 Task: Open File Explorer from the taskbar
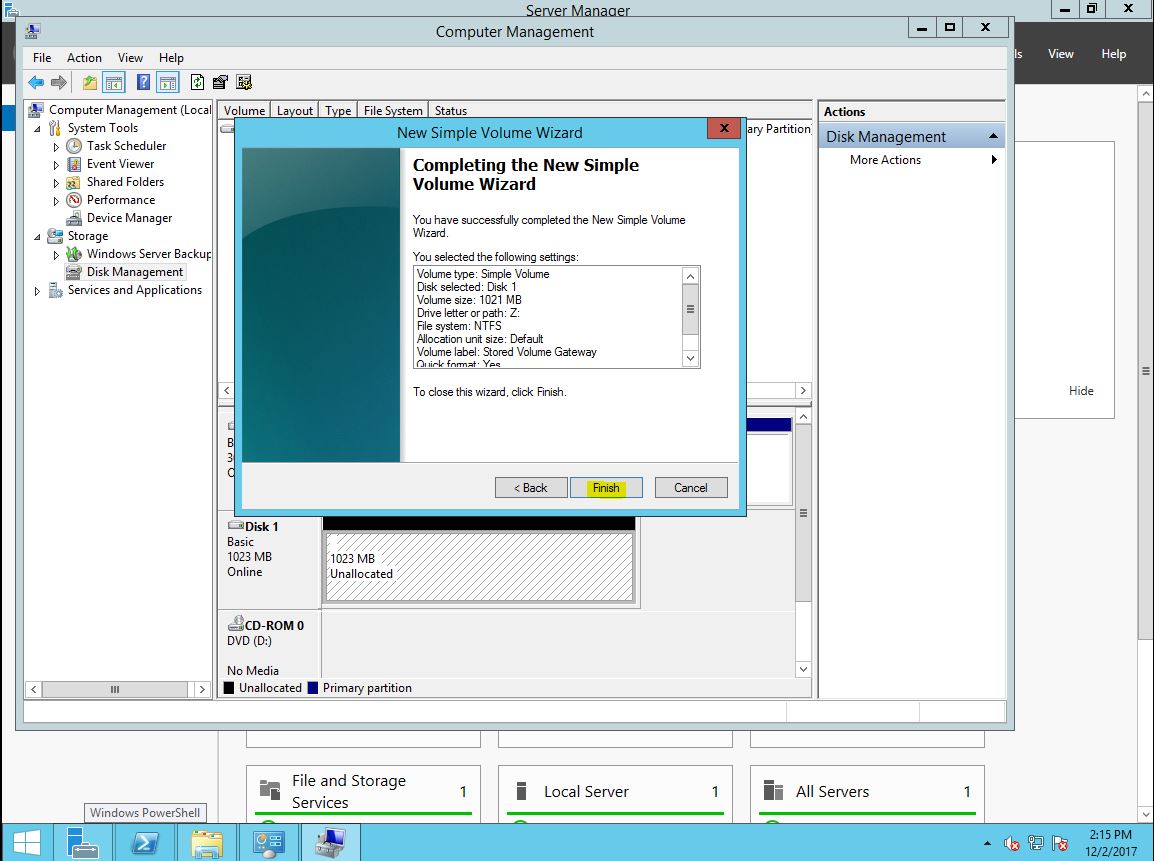[x=207, y=843]
